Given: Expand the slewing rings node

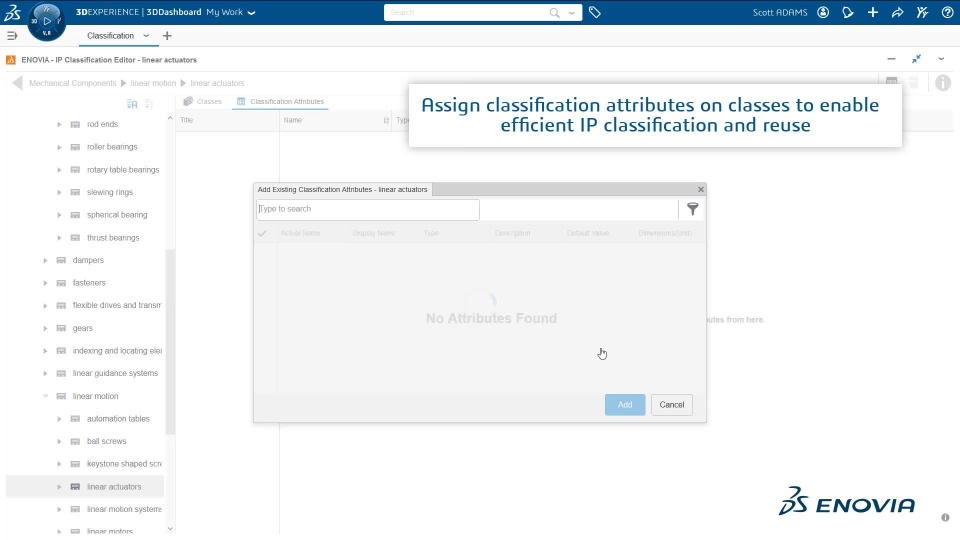Looking at the screenshot, I should click(x=59, y=192).
